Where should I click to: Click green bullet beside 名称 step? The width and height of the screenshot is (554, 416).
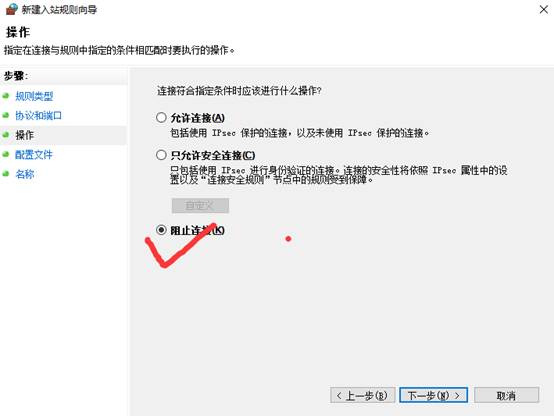coord(6,174)
